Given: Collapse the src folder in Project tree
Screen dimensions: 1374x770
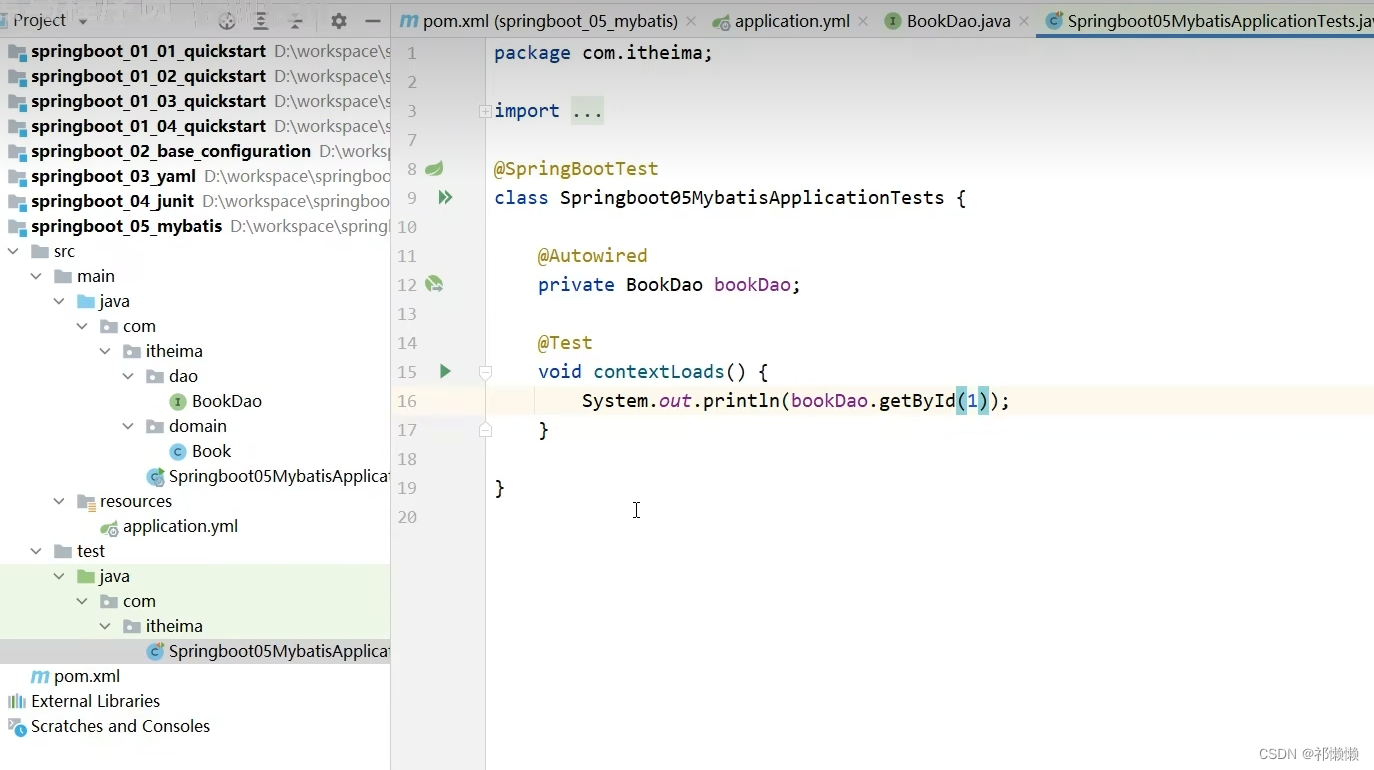Looking at the screenshot, I should pos(13,251).
